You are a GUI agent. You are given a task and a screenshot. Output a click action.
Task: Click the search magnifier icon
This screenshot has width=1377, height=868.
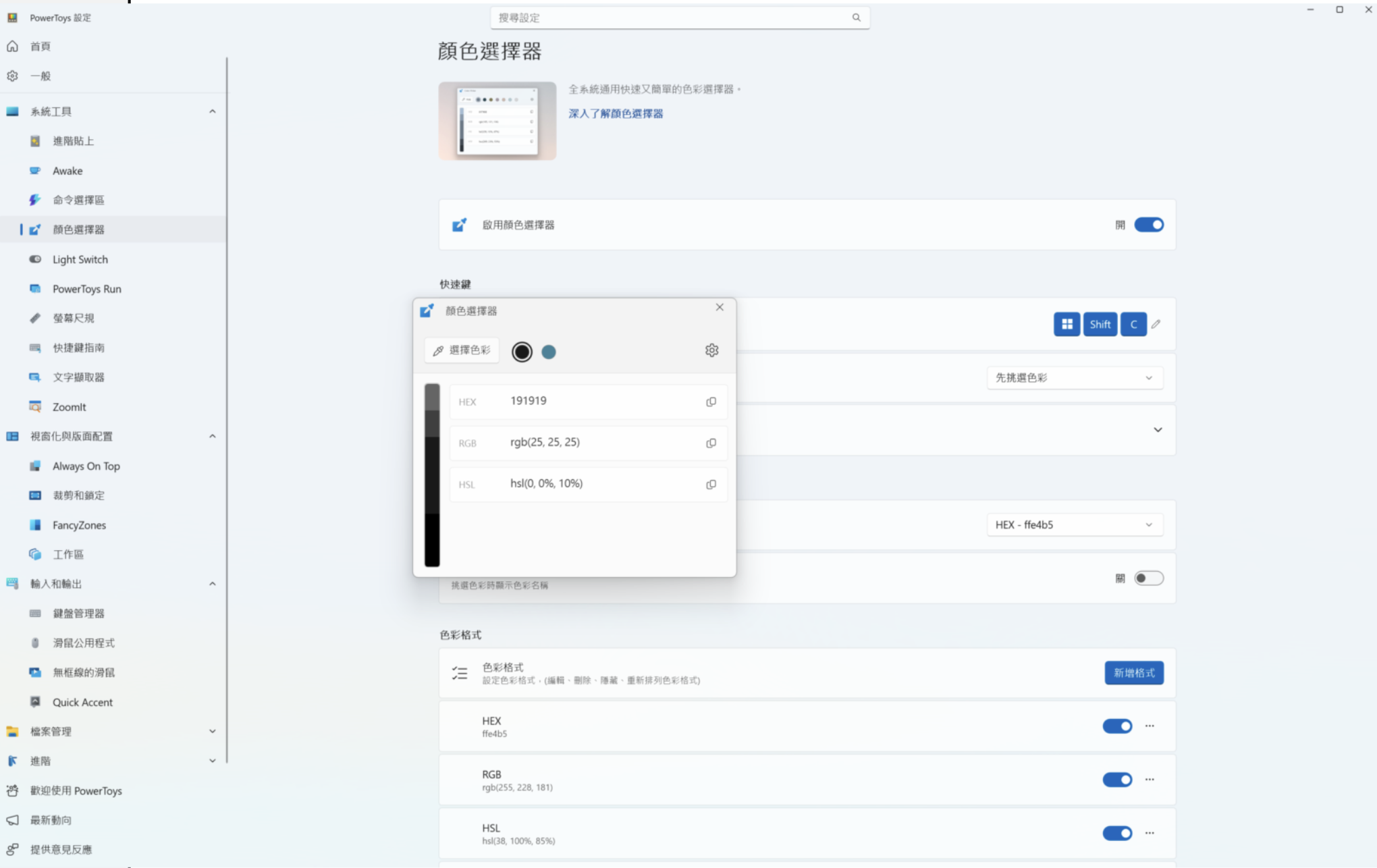pyautogui.click(x=856, y=18)
